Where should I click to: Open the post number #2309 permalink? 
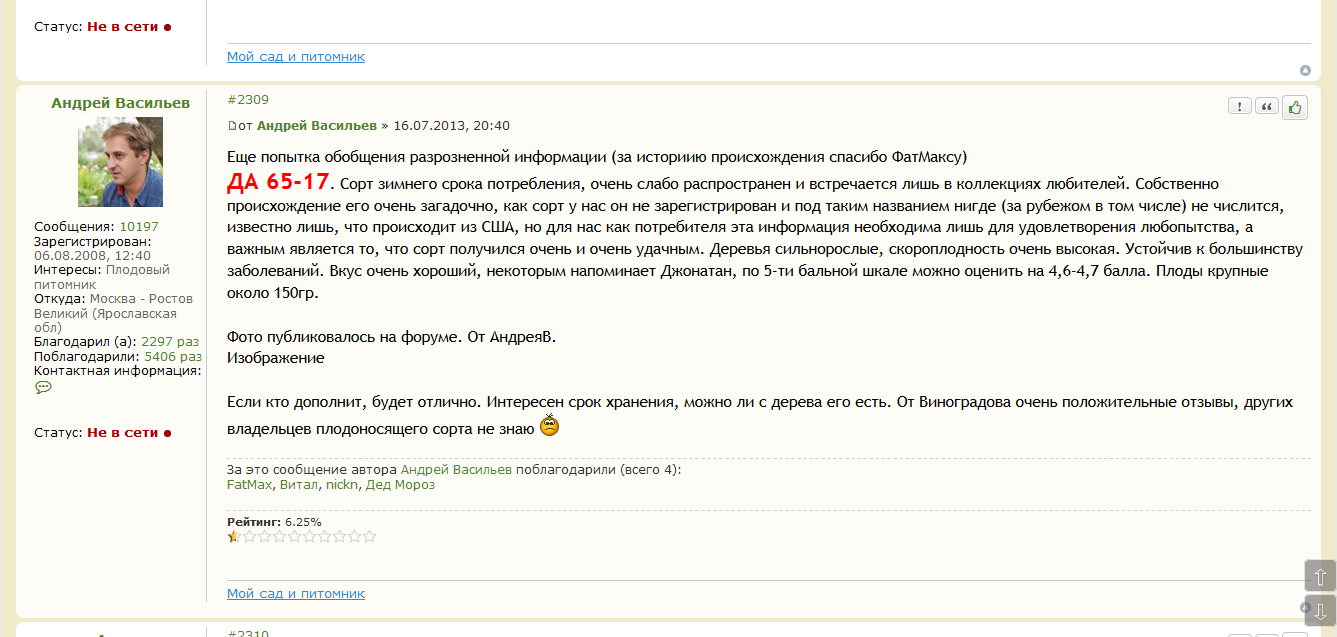pos(248,100)
